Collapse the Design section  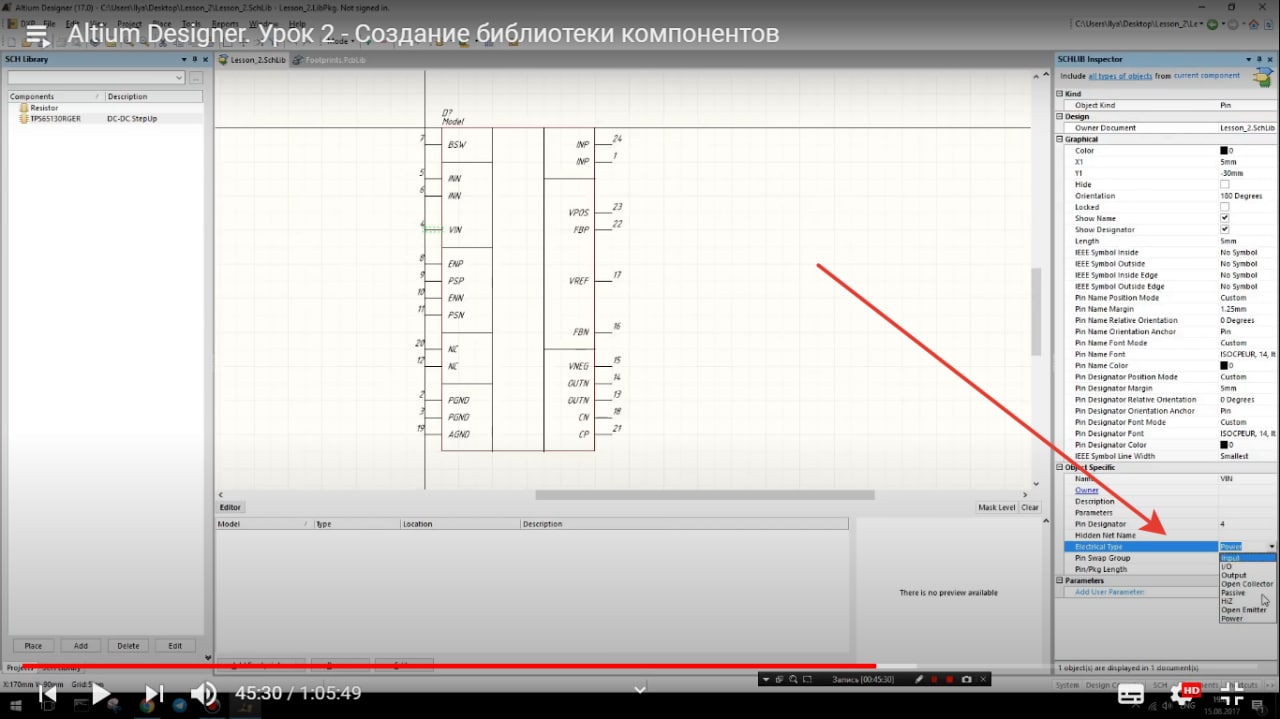(1060, 117)
